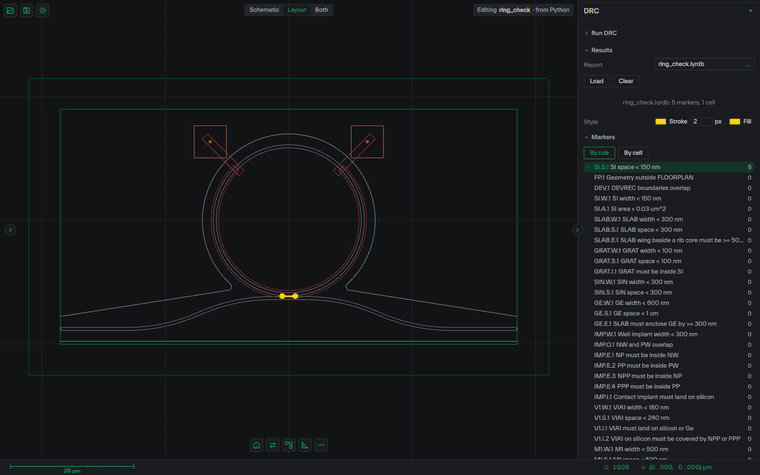760x475 pixels.
Task: Collapse the right DRC panel arrow
Action: (577, 230)
